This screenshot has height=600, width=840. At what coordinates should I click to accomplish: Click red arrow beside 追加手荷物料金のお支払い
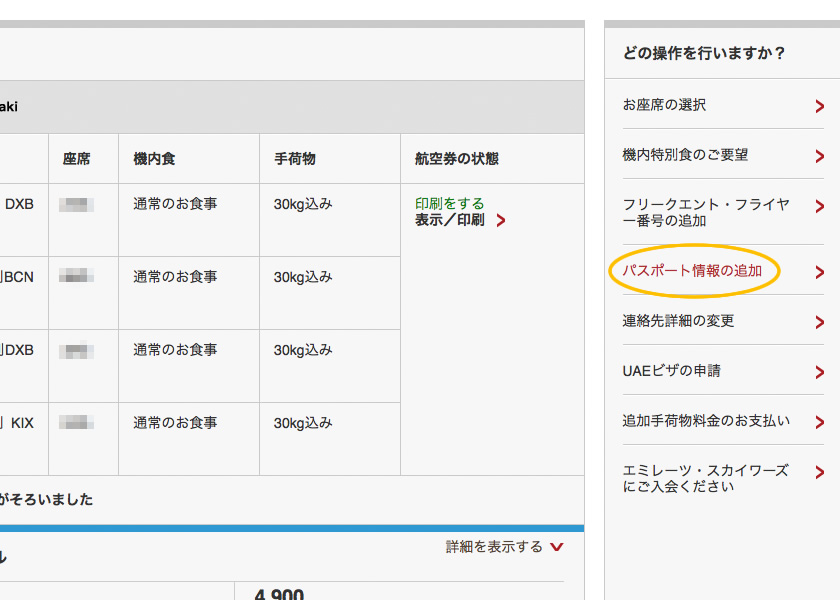819,422
